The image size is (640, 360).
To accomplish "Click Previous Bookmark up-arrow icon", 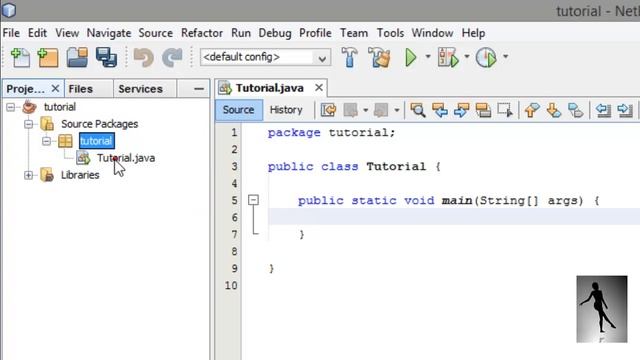I will click(x=531, y=110).
